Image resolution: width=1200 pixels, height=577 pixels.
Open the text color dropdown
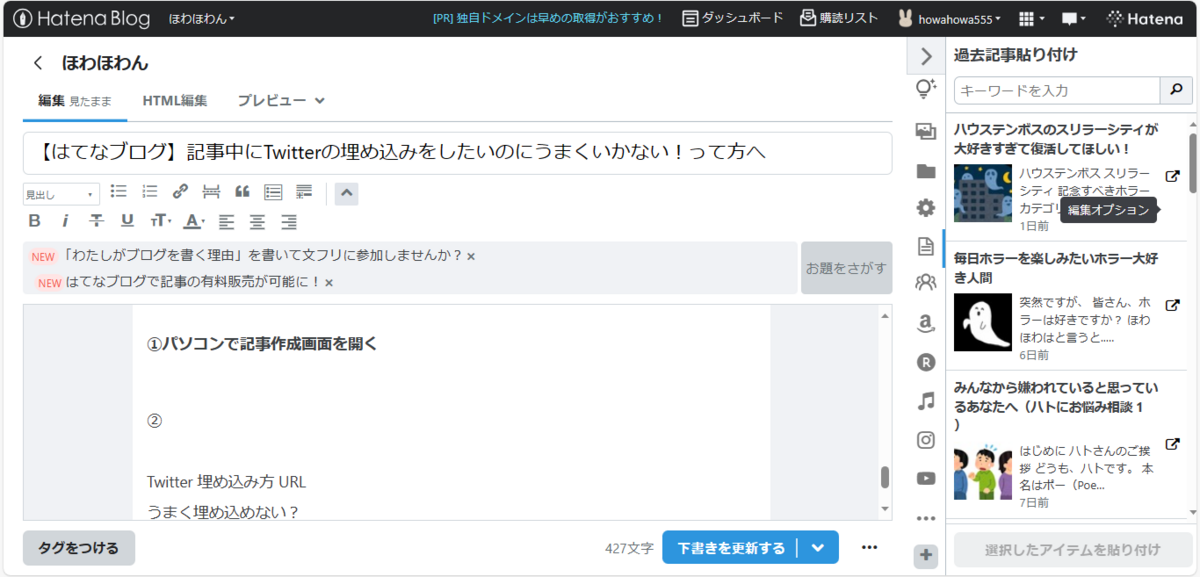pos(194,221)
